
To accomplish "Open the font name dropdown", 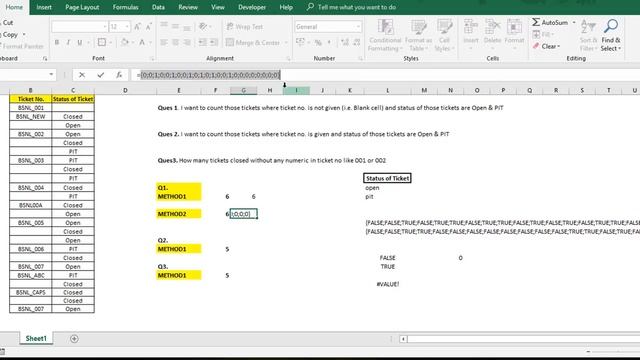I will pyautogui.click(x=104, y=27).
